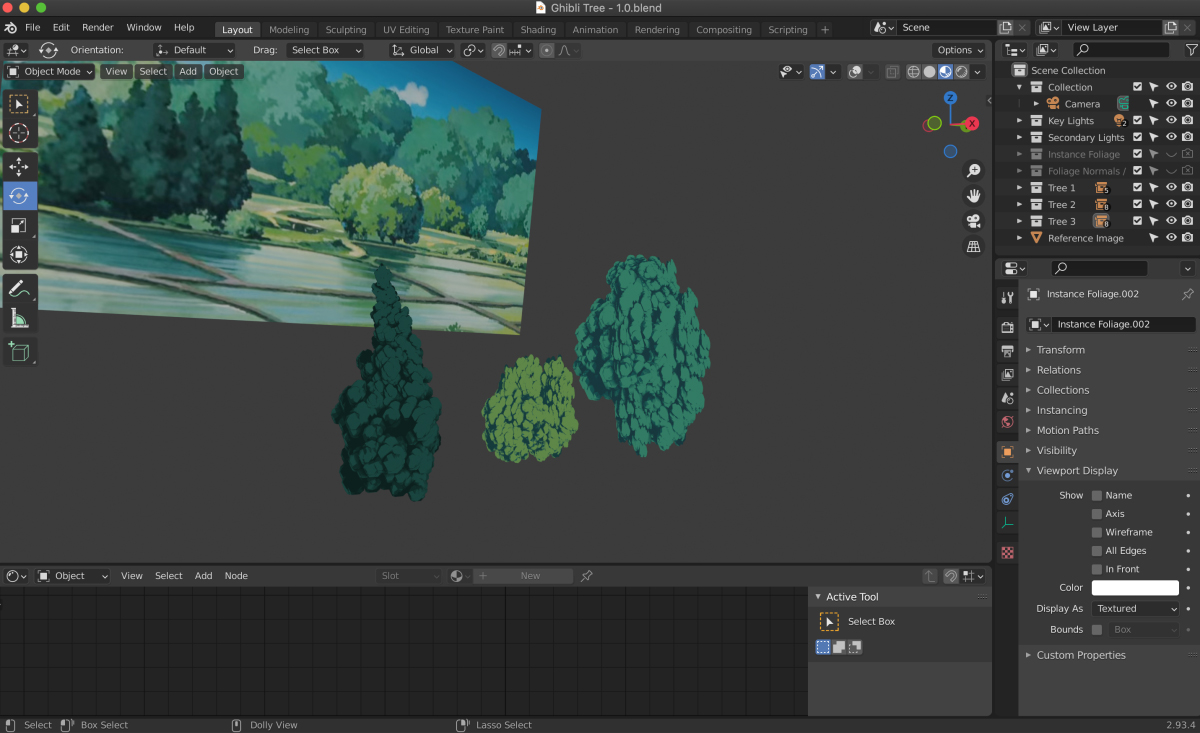1200x733 pixels.
Task: Activate the Transform tool
Action: point(19,254)
